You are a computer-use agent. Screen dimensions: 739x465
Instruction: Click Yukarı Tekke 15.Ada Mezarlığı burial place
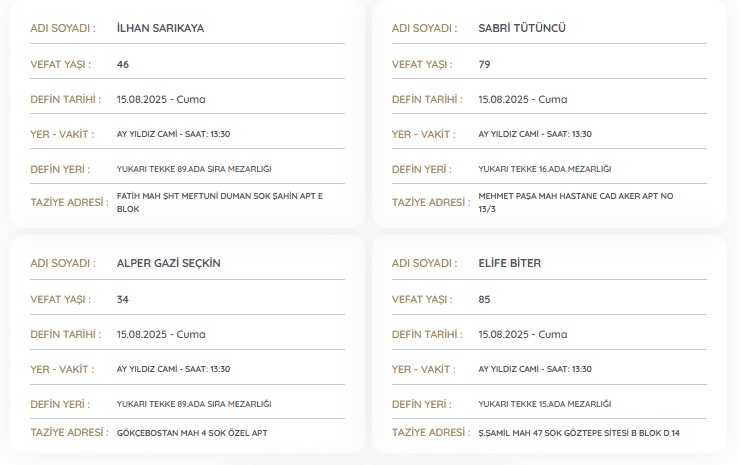coord(544,404)
